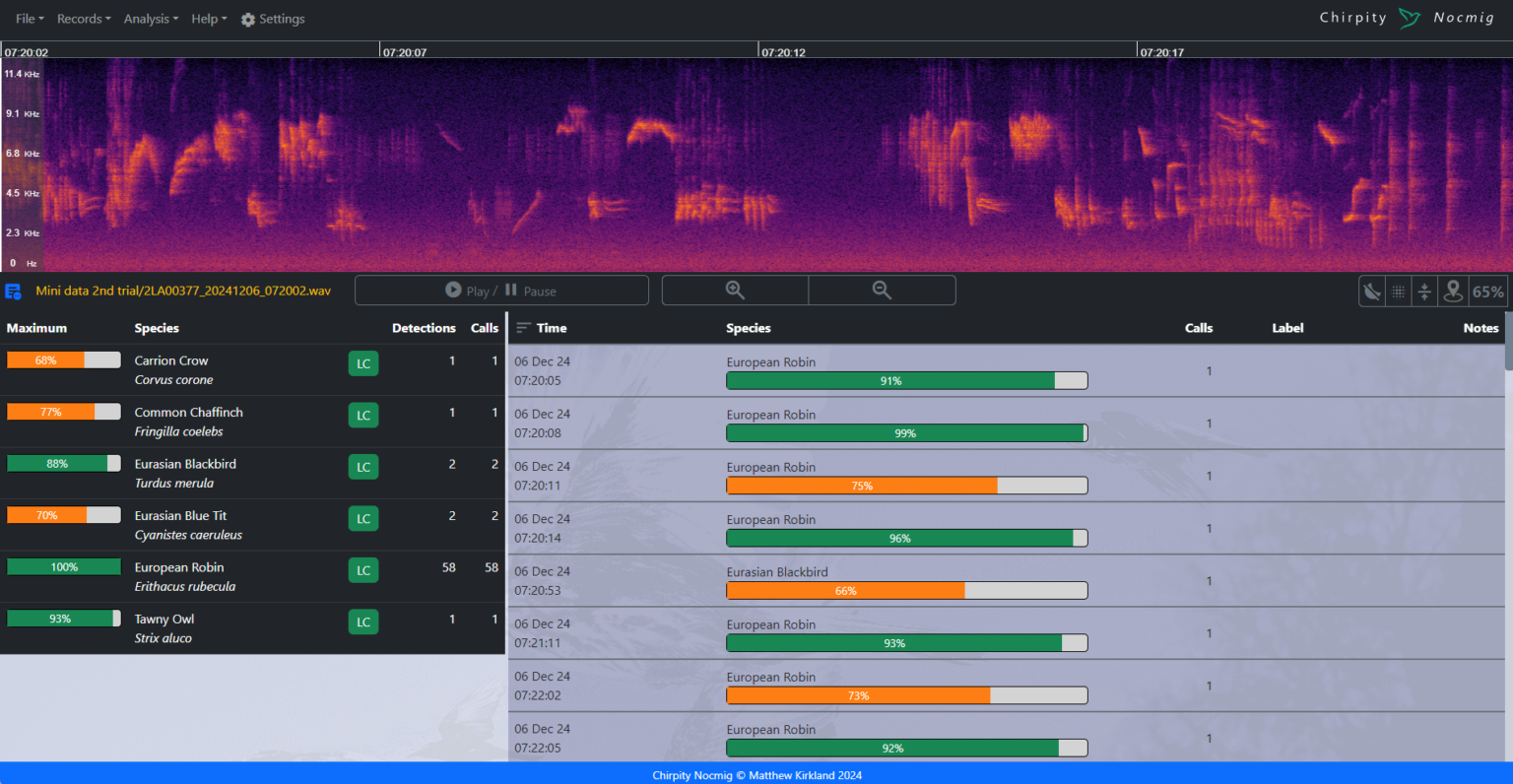The height and width of the screenshot is (784, 1513).
Task: Open the File menu
Action: pyautogui.click(x=29, y=18)
